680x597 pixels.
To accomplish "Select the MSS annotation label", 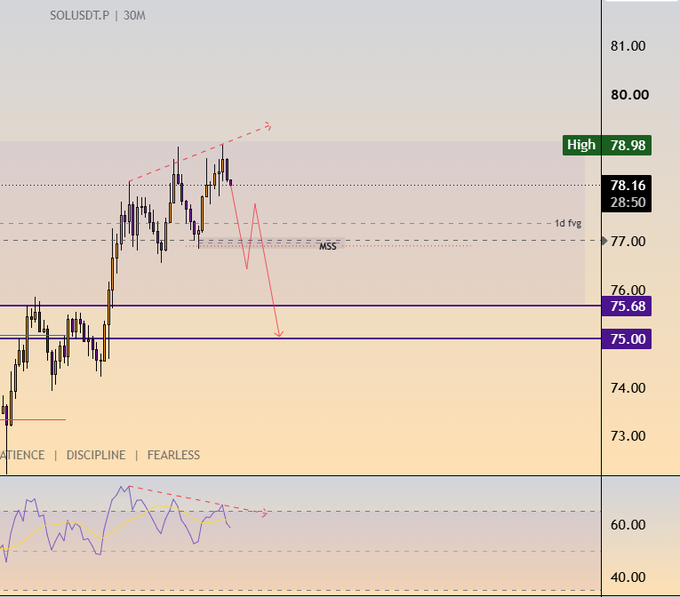I will [x=328, y=247].
